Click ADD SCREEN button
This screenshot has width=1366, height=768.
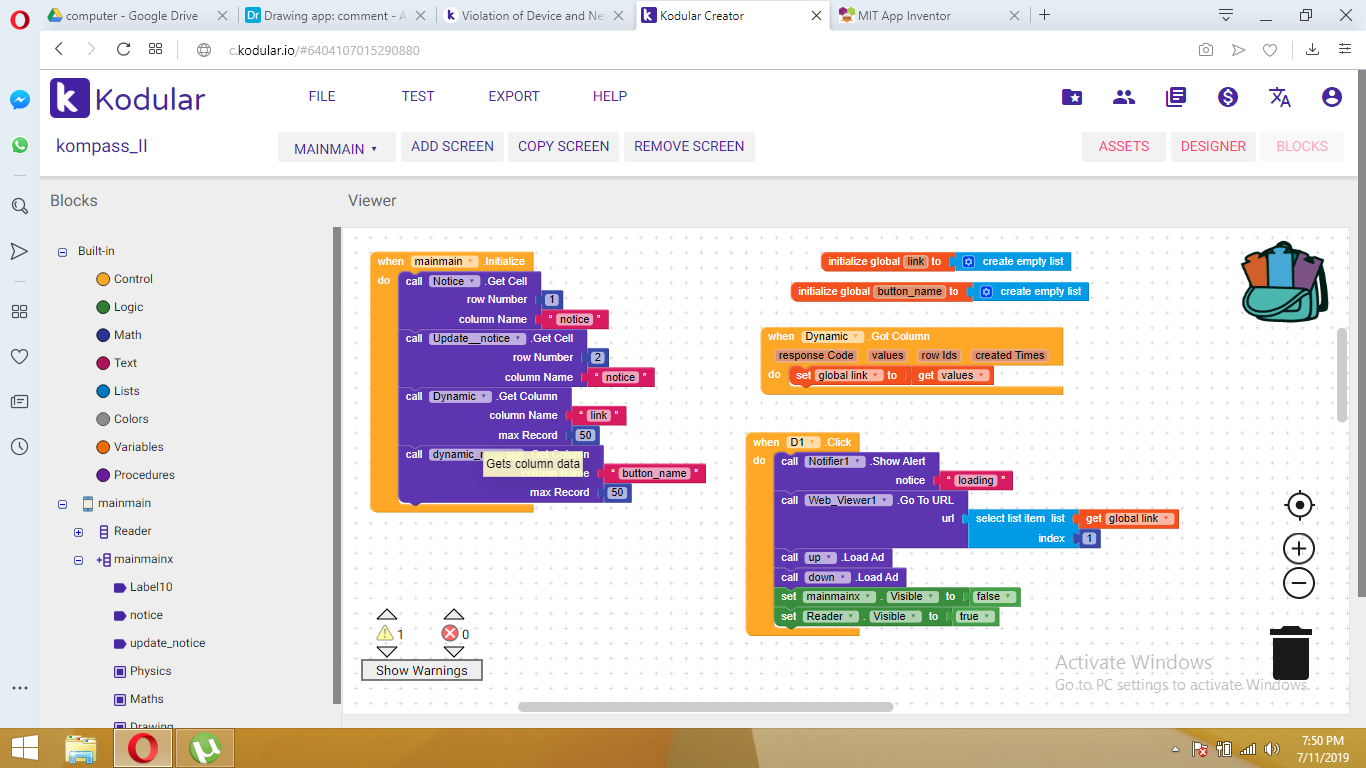pyautogui.click(x=452, y=146)
